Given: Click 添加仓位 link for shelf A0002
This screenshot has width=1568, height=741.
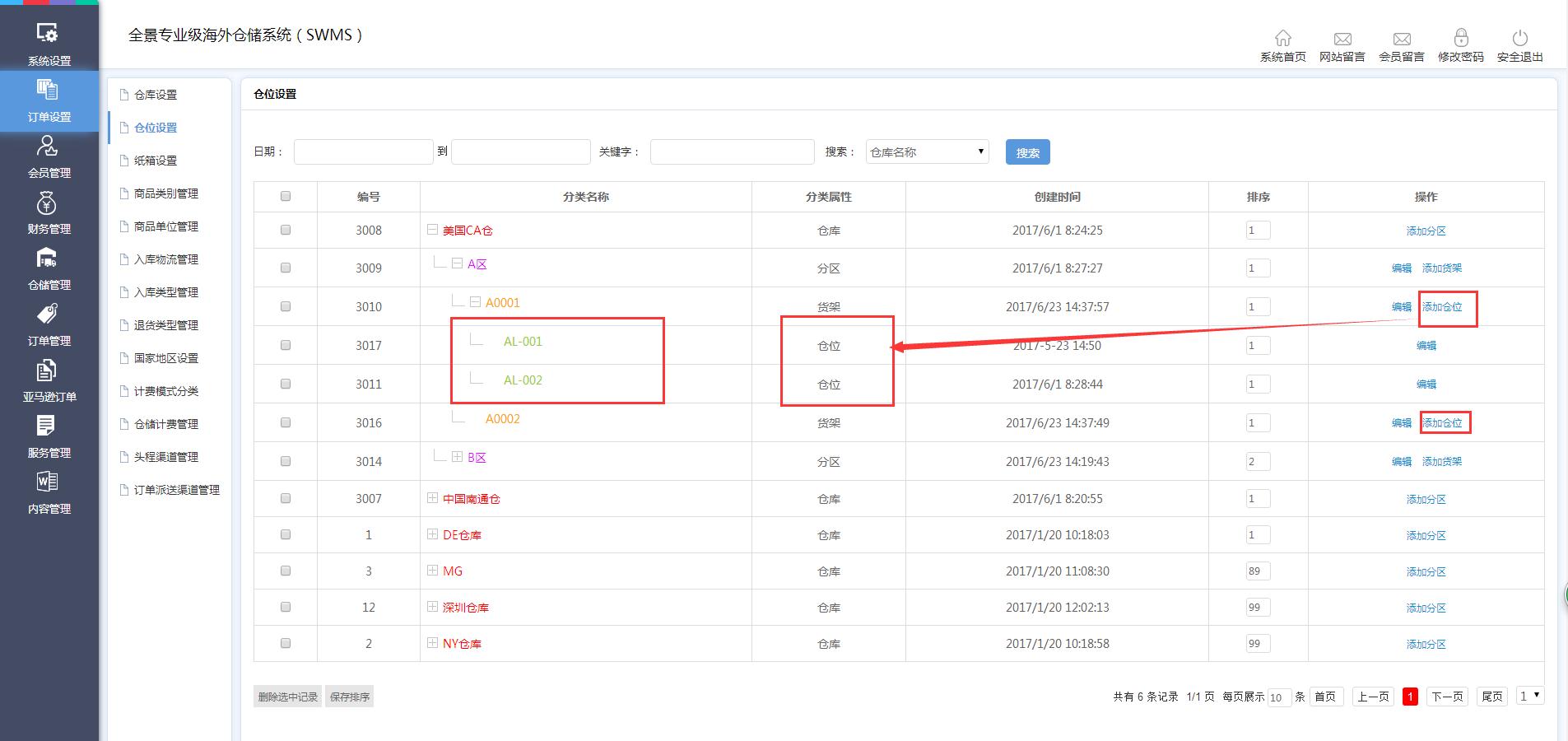Looking at the screenshot, I should [1444, 422].
